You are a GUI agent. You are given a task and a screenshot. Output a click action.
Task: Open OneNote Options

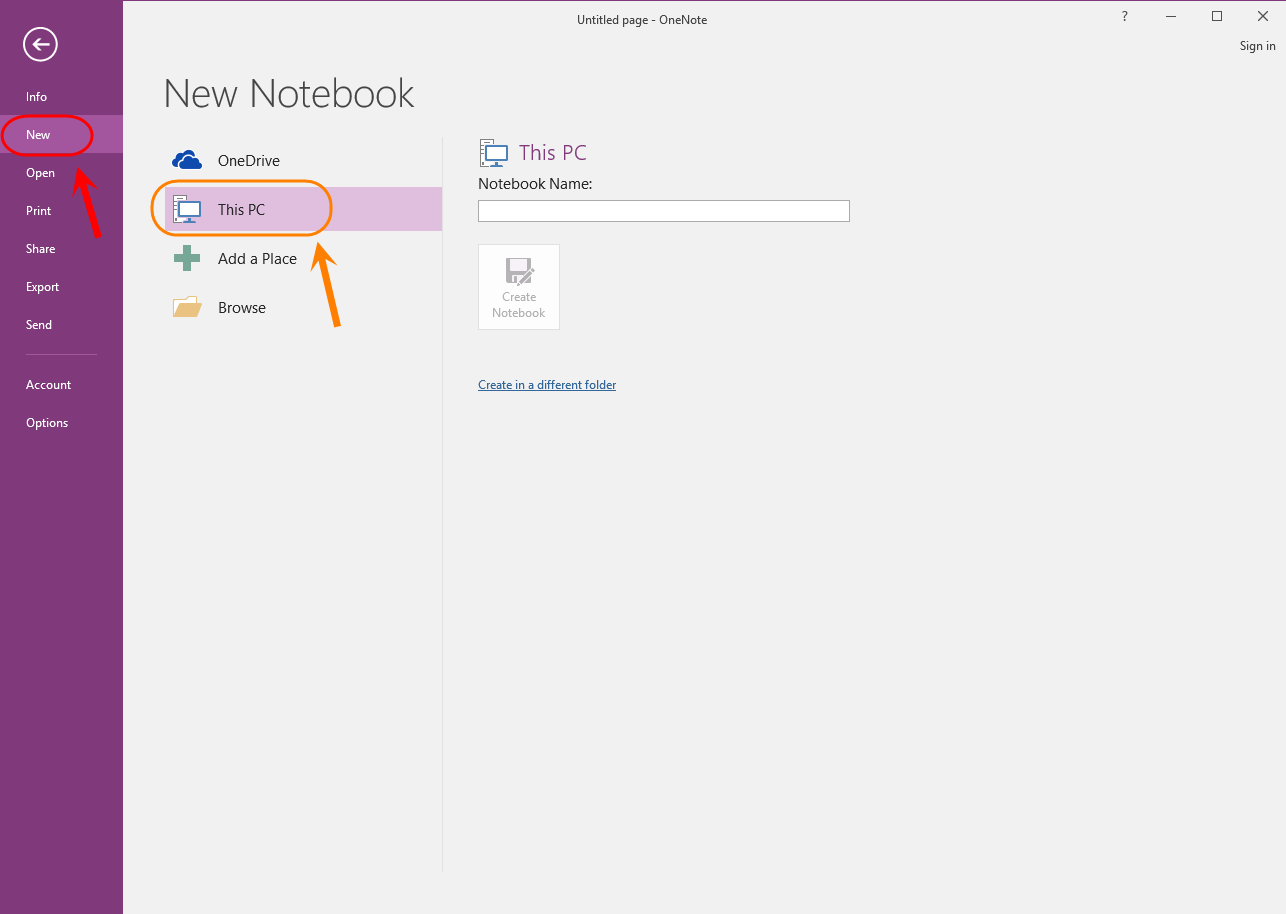point(61,423)
